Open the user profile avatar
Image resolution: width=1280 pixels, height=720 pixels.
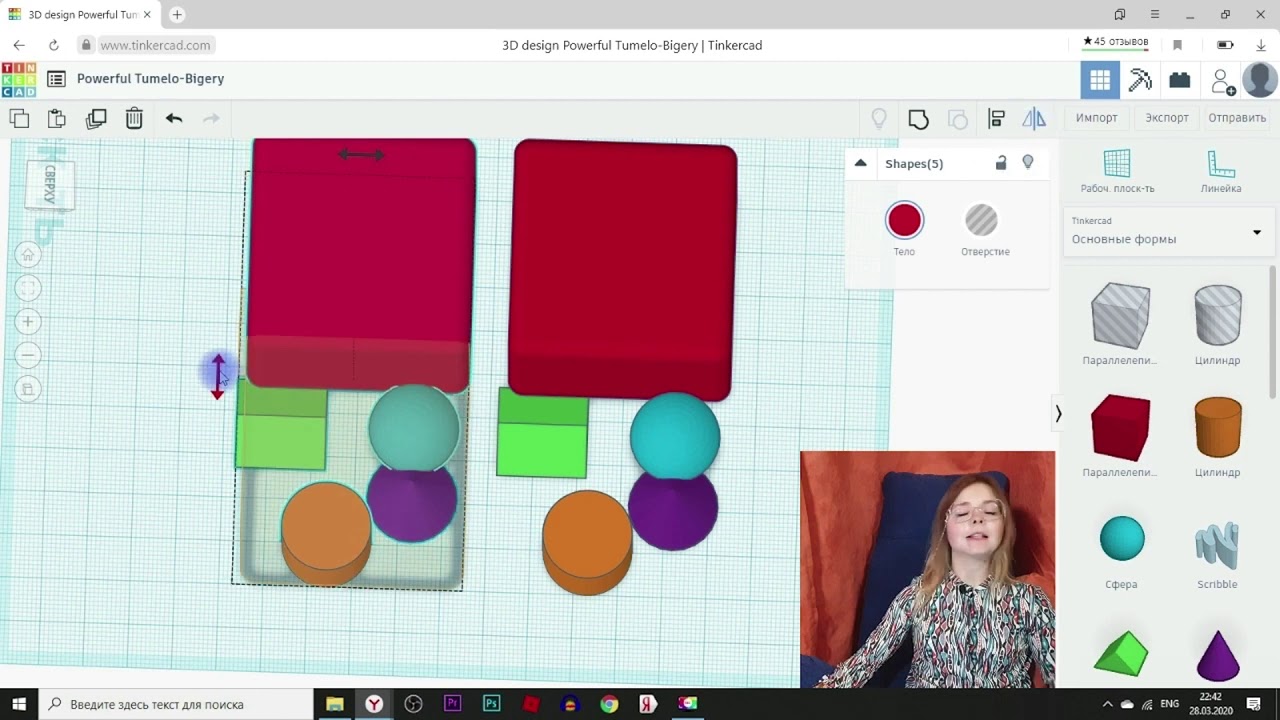(1260, 80)
